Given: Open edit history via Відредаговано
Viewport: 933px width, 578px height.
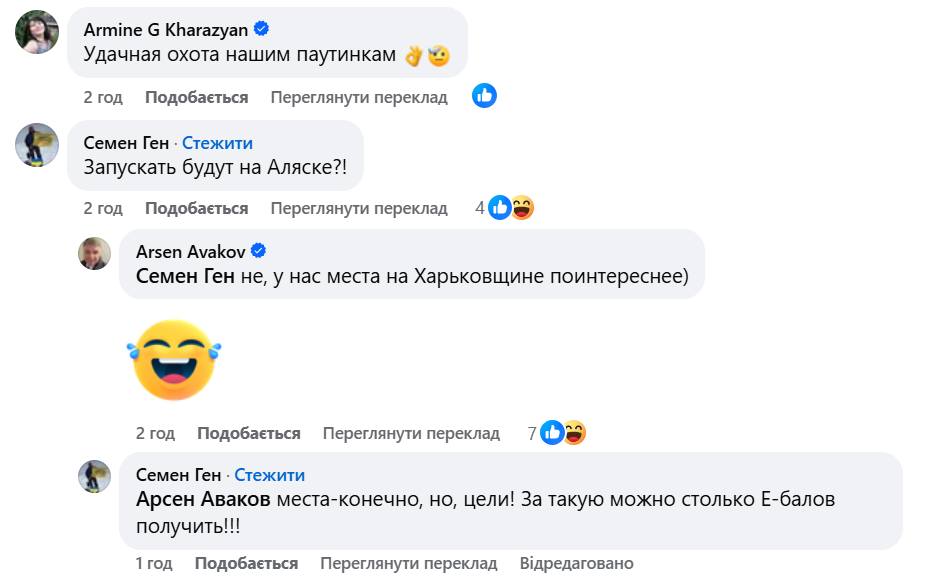Looking at the screenshot, I should click(576, 563).
